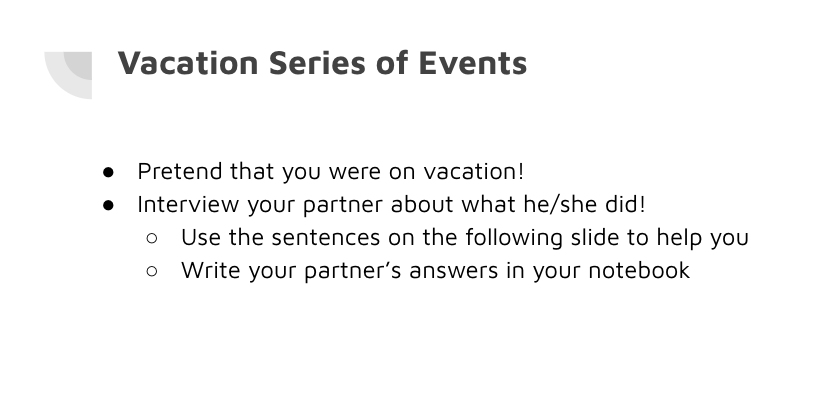Select the line Interview your partner about
This screenshot has height=414, width=820.
click(392, 205)
